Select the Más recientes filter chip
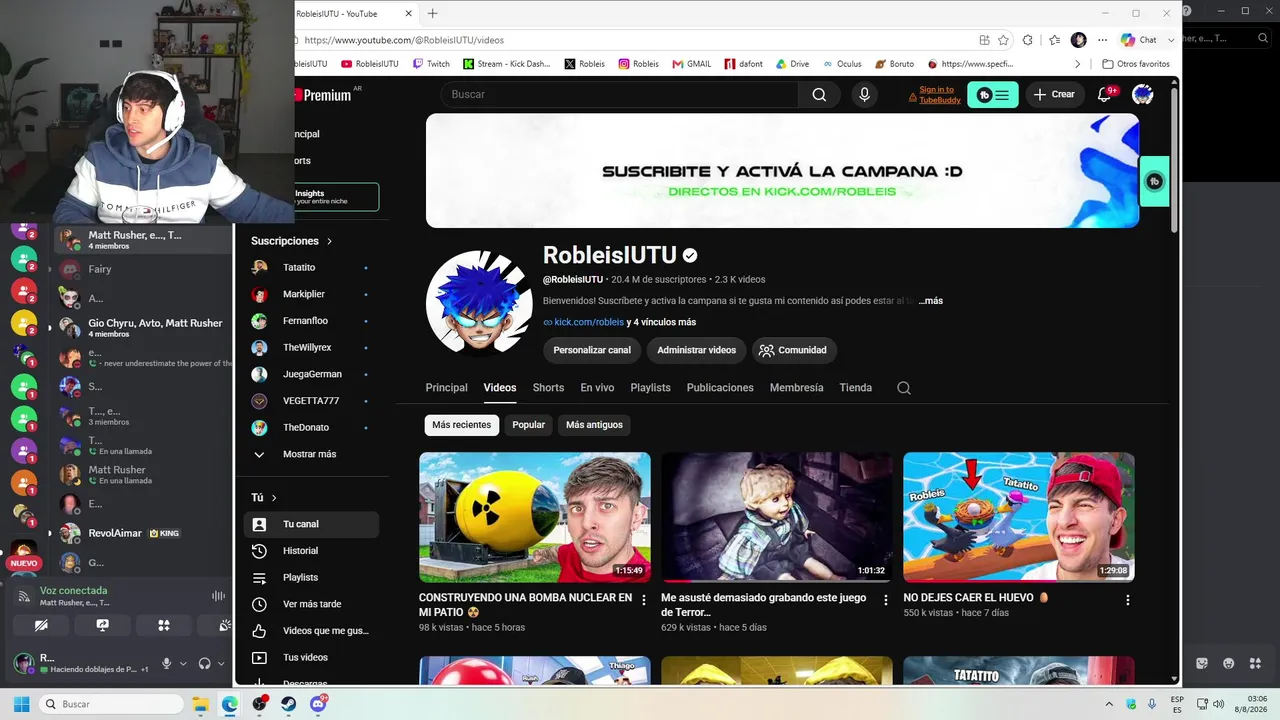 (461, 425)
